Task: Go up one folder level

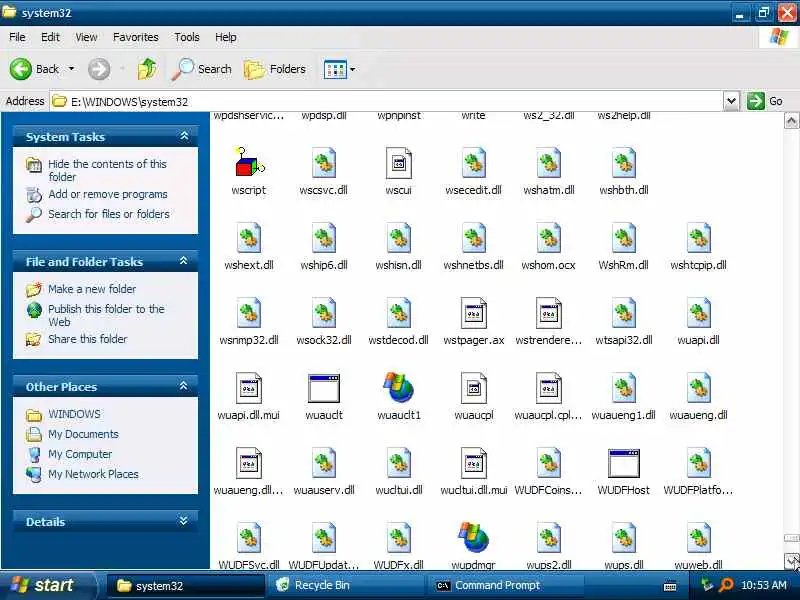Action: [x=147, y=69]
